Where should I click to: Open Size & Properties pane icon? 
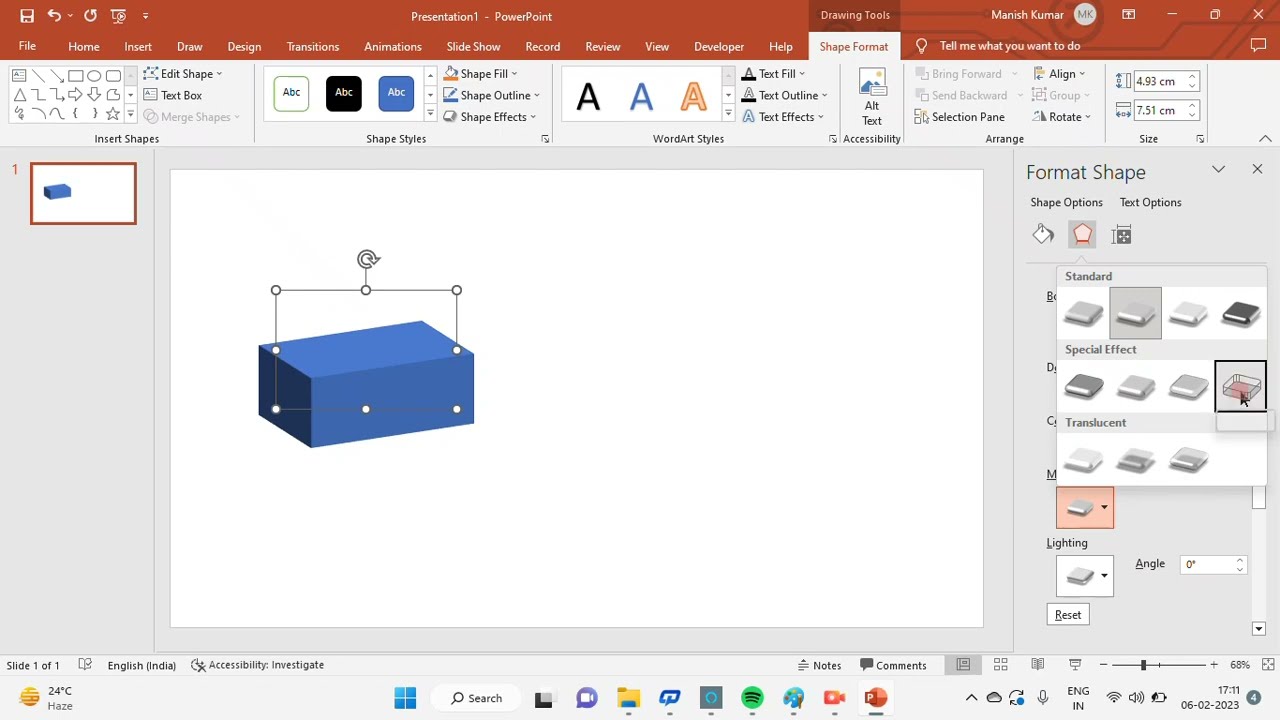1121,235
